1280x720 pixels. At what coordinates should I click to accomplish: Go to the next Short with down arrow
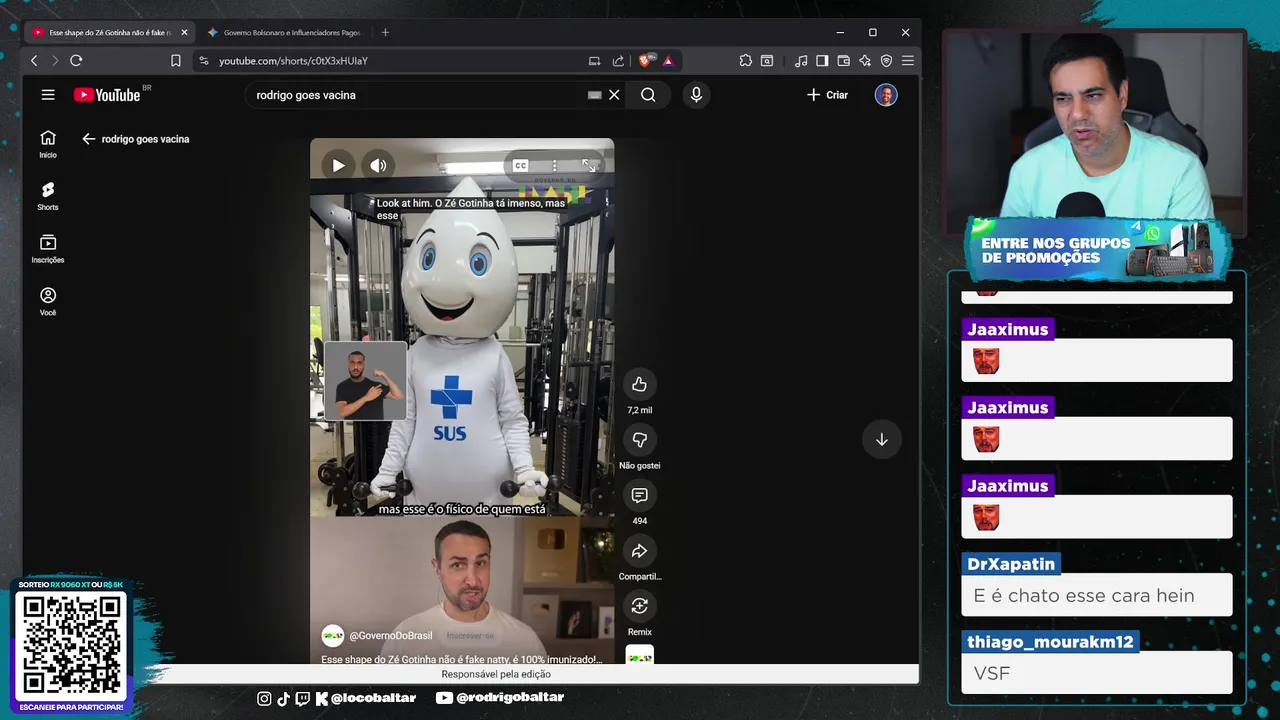(x=882, y=440)
